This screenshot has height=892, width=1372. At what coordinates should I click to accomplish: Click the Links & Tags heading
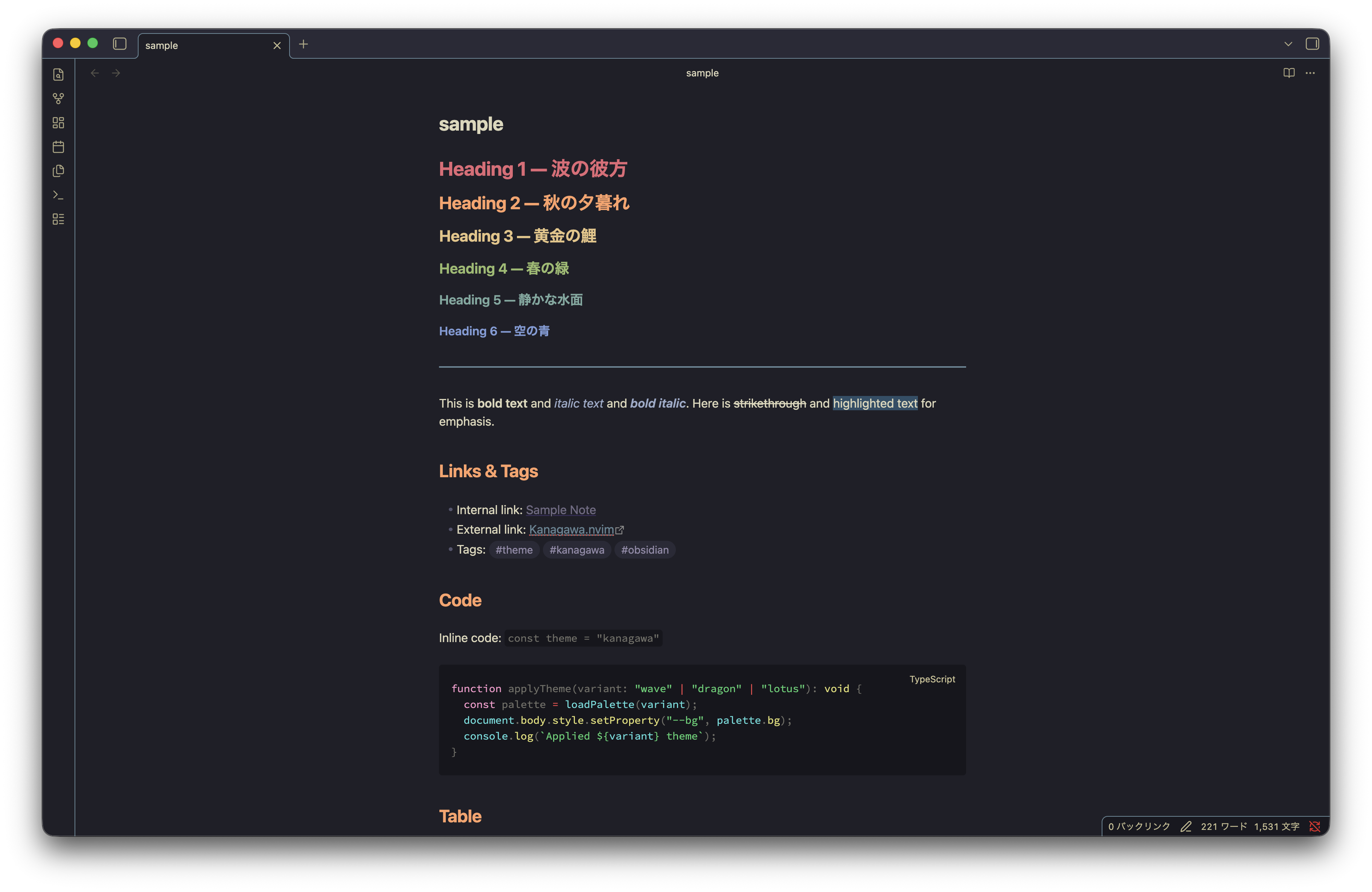488,471
